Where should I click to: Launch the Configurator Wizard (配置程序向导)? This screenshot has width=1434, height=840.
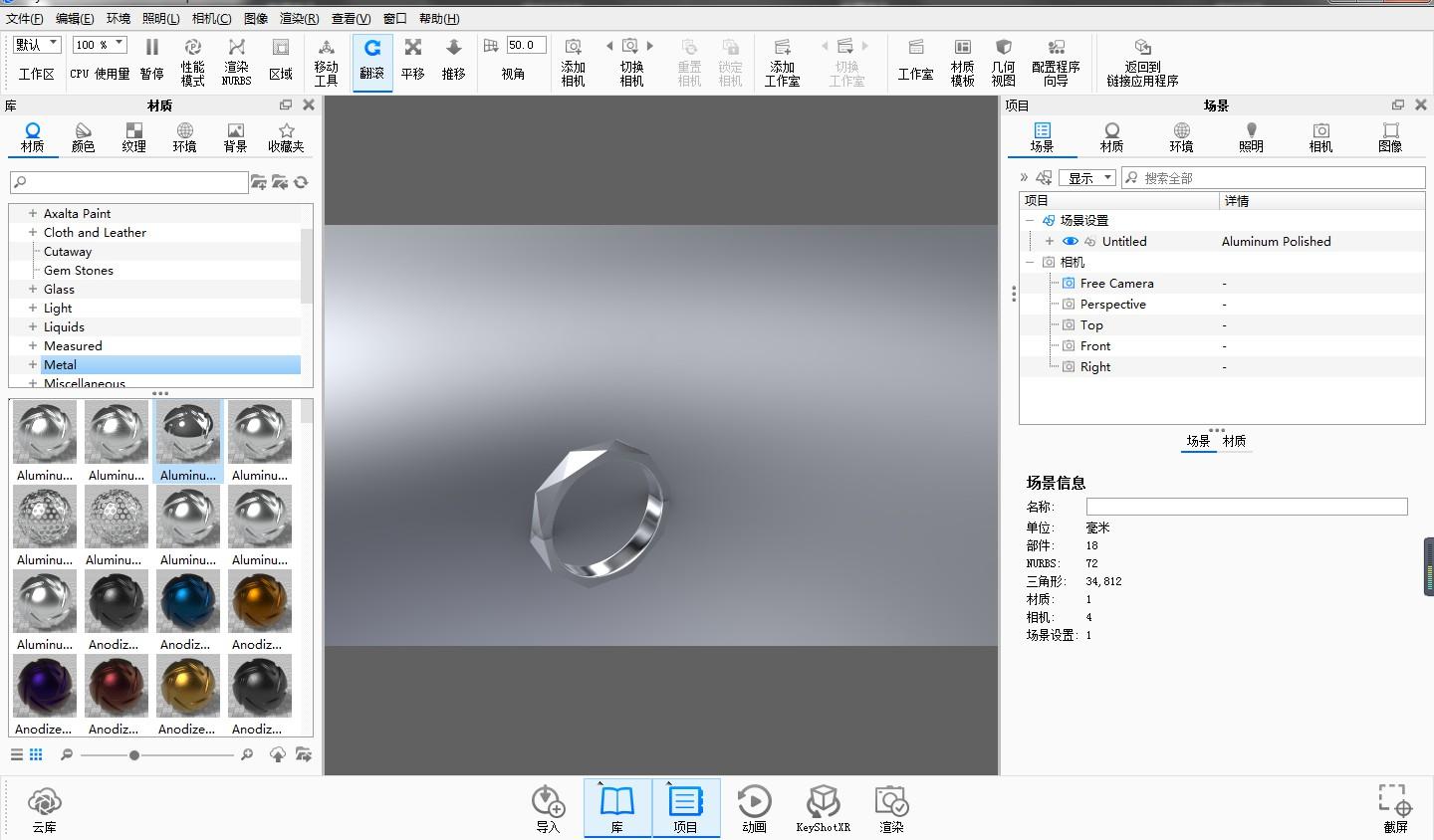coord(1056,62)
